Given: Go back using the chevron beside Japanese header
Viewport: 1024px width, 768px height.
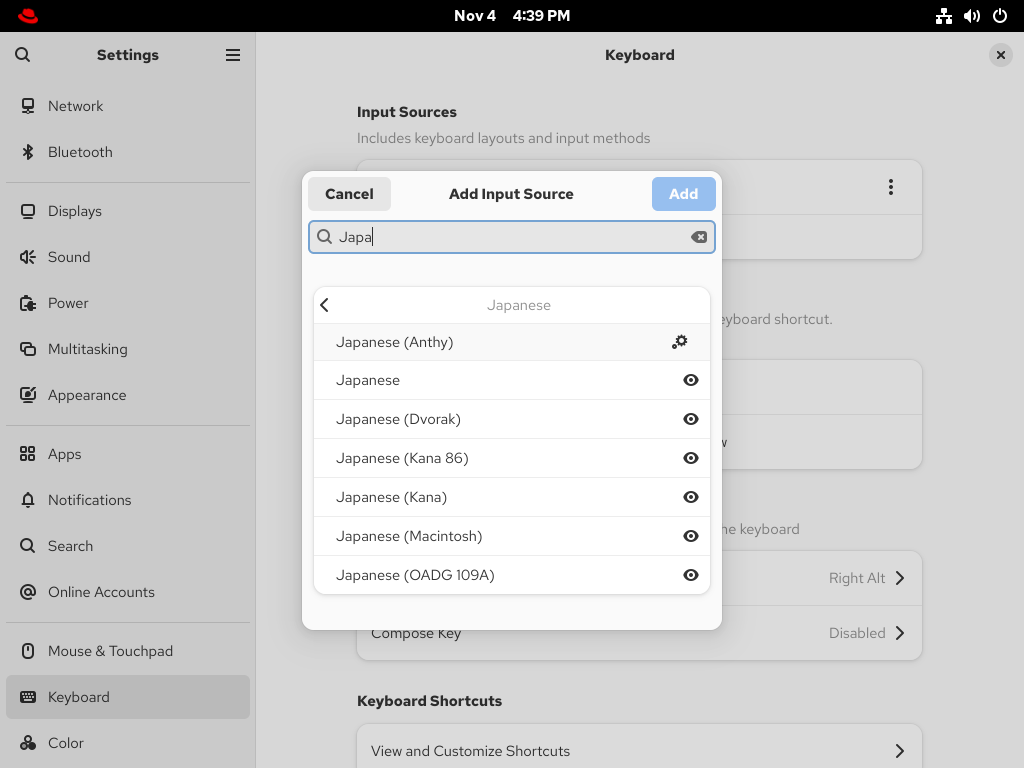Looking at the screenshot, I should coord(325,305).
